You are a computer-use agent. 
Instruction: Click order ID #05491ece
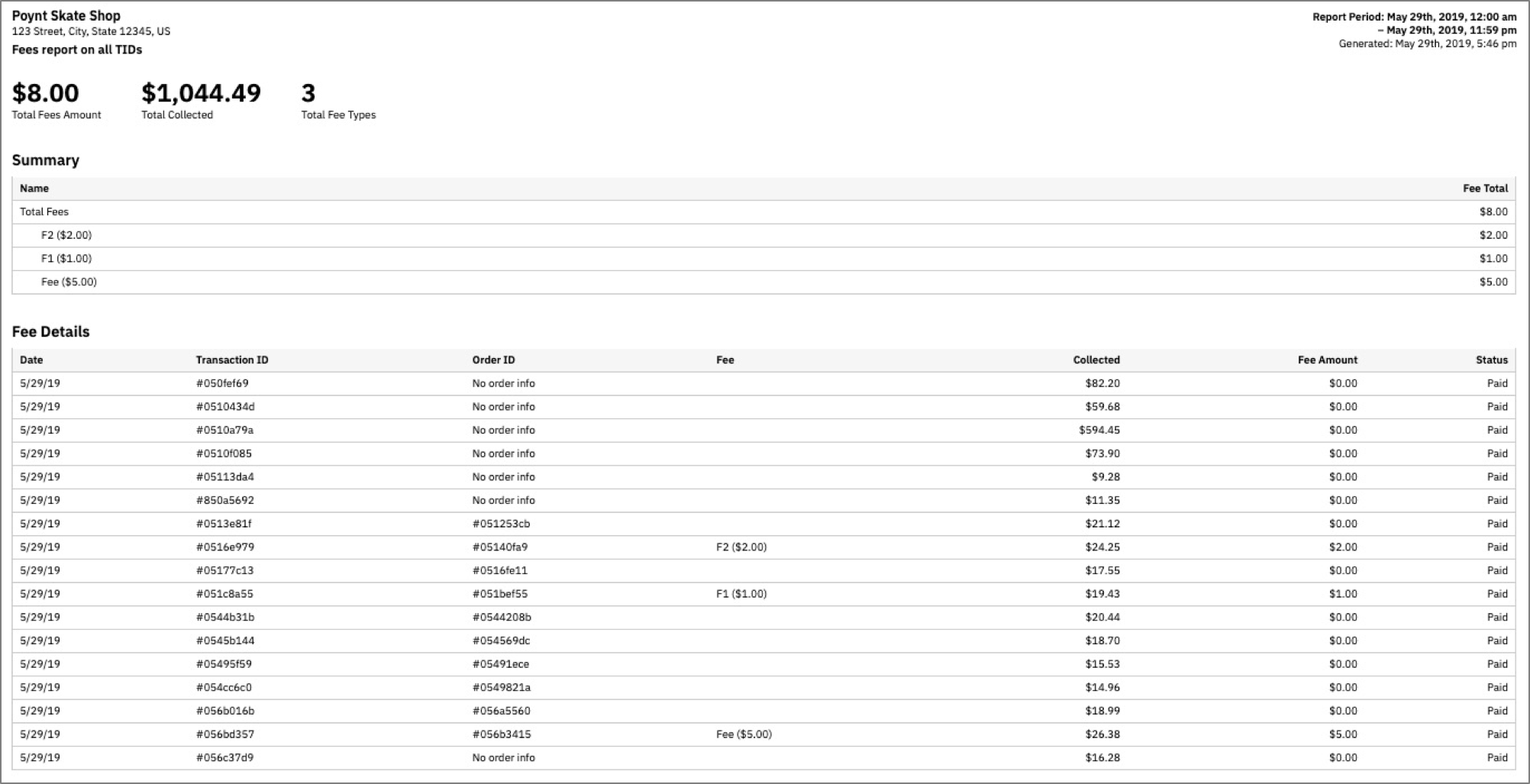501,664
